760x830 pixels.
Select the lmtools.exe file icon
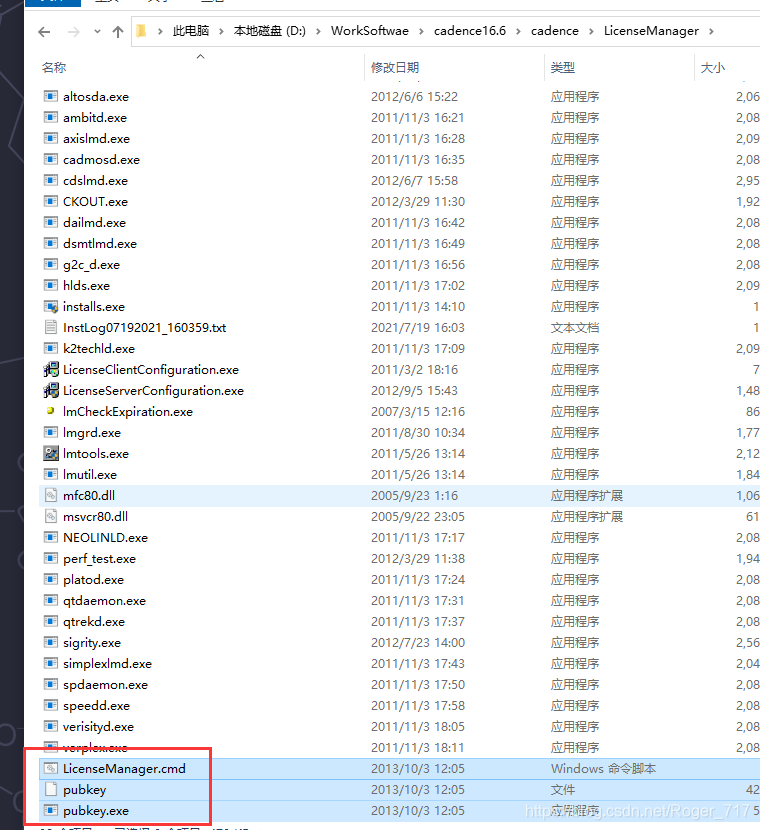click(51, 454)
